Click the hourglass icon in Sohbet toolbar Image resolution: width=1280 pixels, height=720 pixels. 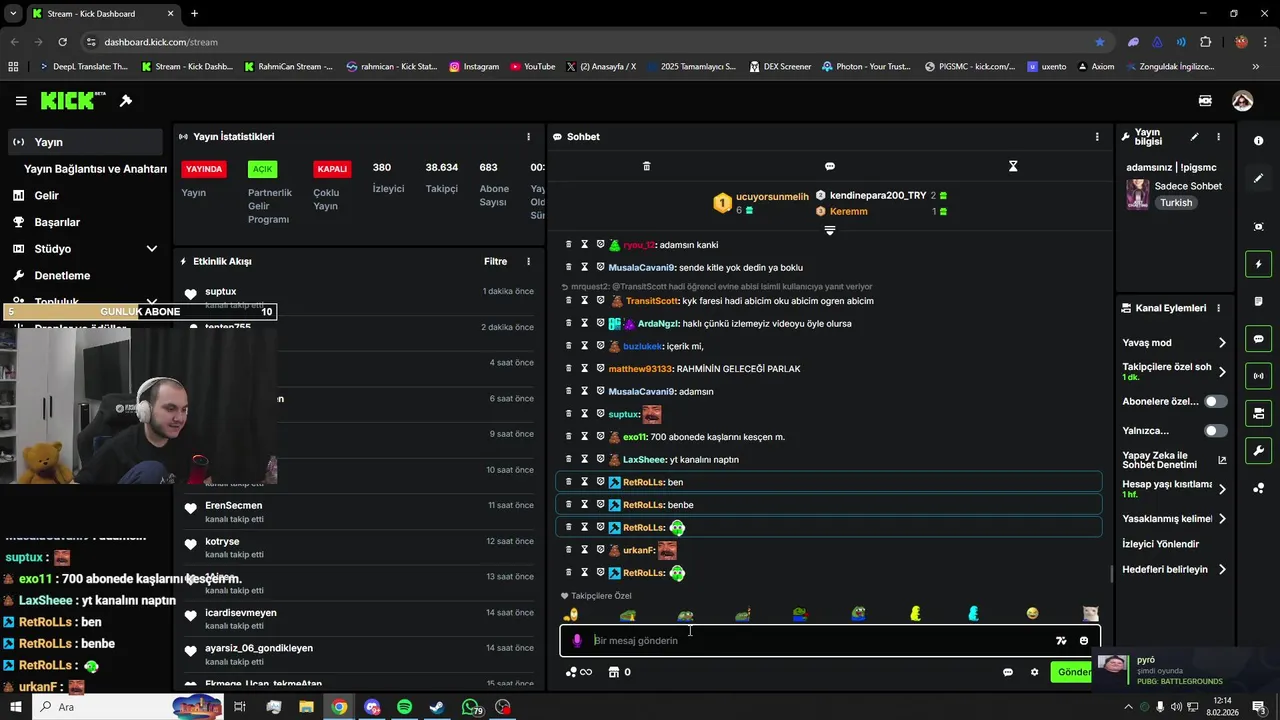(x=1013, y=166)
